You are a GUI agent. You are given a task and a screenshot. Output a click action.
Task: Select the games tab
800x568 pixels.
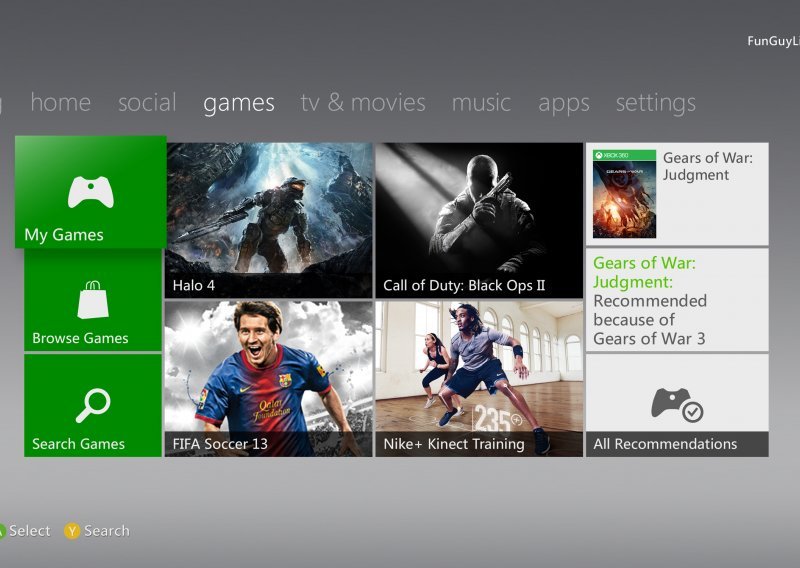tap(239, 104)
